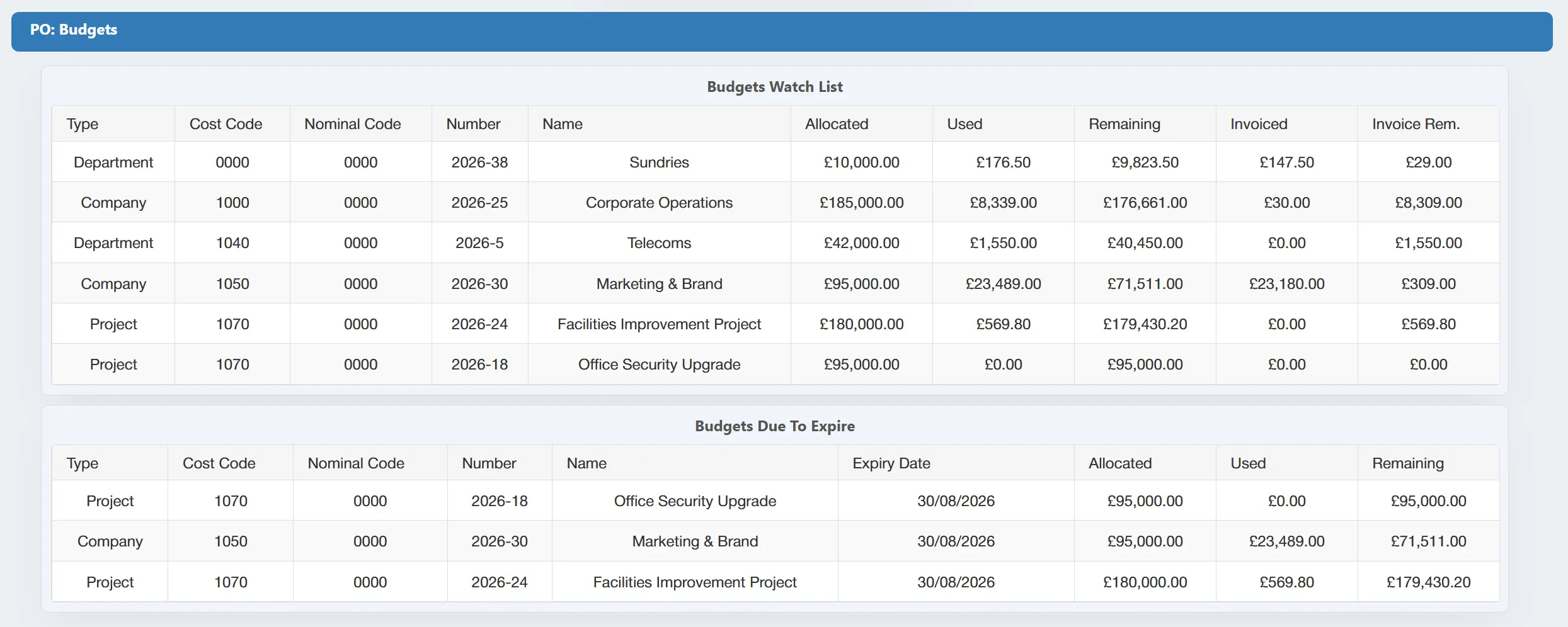Click the £23,180.00 invoiced value
The height and width of the screenshot is (627, 1568).
tap(1286, 284)
